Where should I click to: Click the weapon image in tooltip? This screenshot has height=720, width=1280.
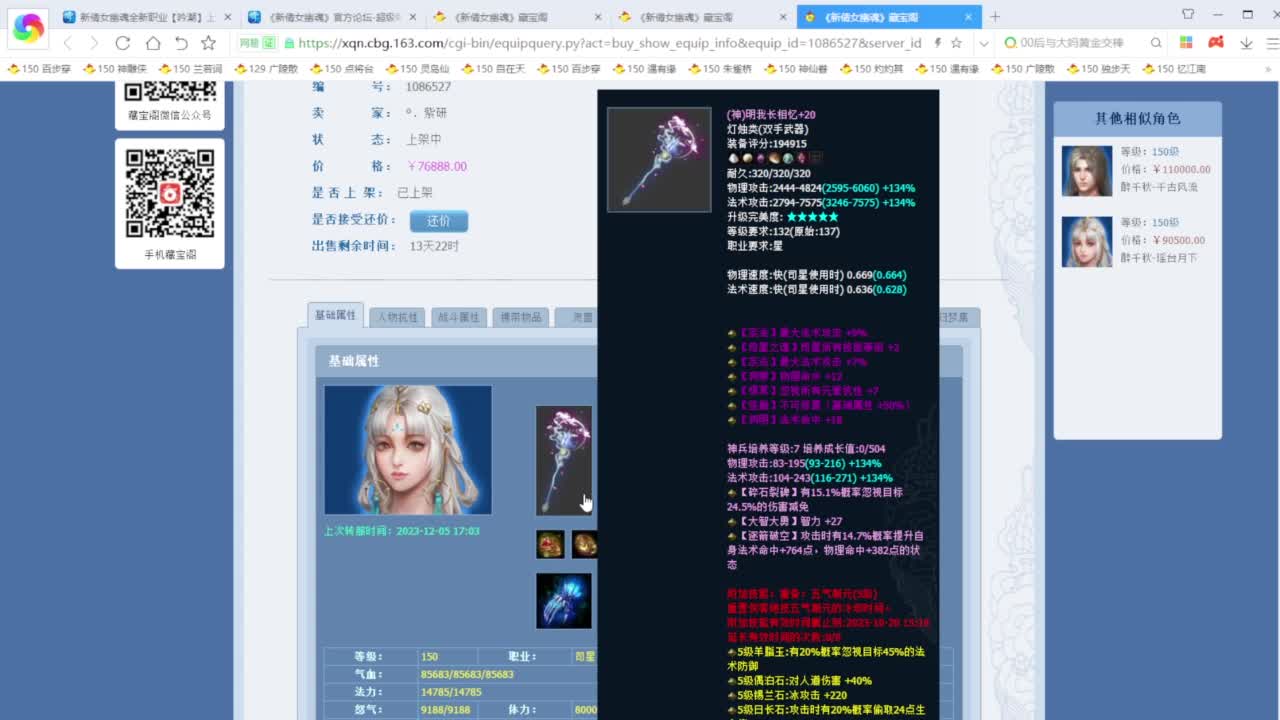coord(659,160)
